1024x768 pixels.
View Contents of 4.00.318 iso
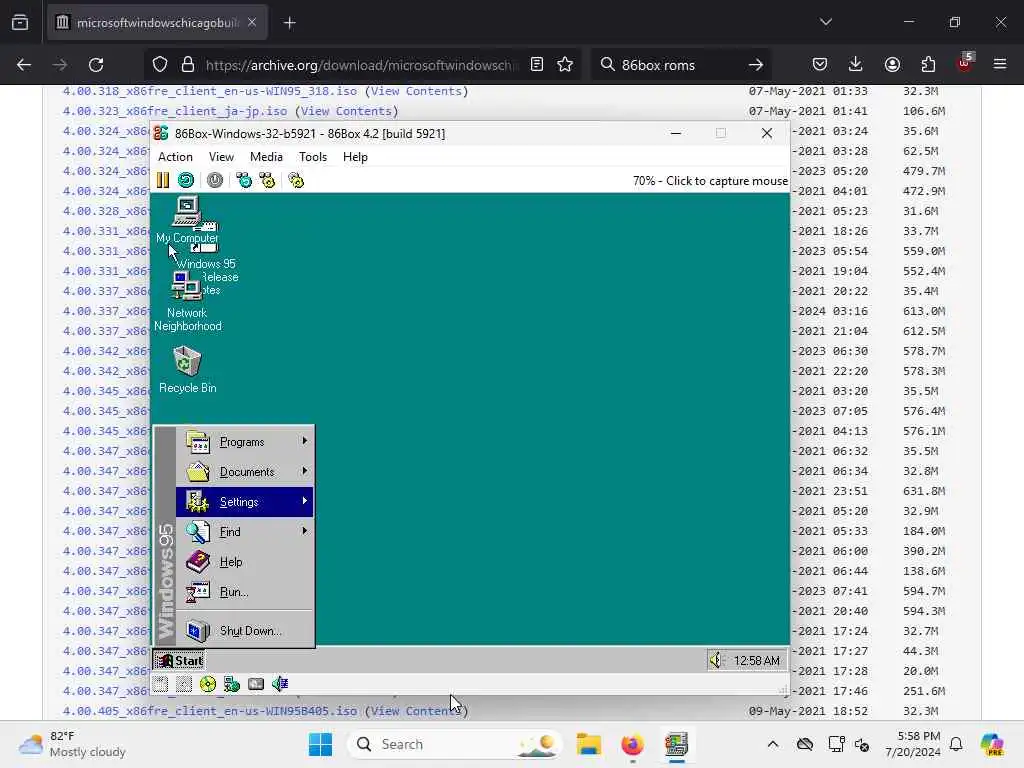pos(416,91)
